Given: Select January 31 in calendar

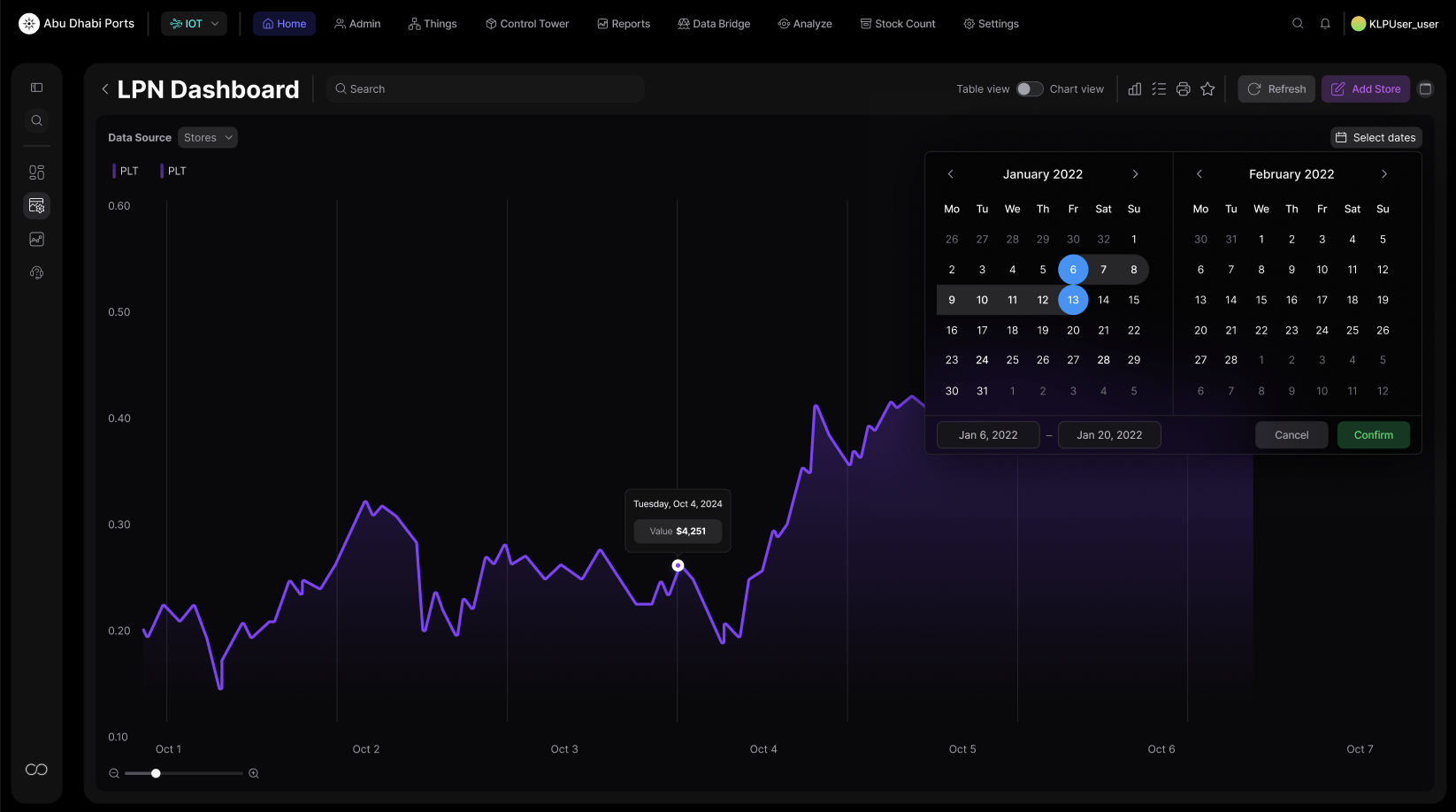Looking at the screenshot, I should 982,391.
